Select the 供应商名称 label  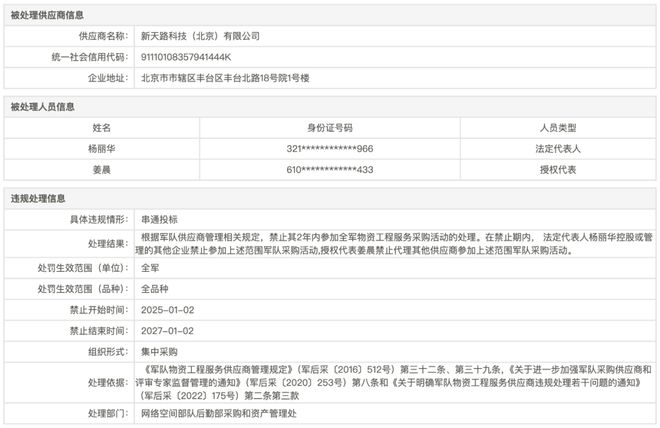tap(104, 36)
